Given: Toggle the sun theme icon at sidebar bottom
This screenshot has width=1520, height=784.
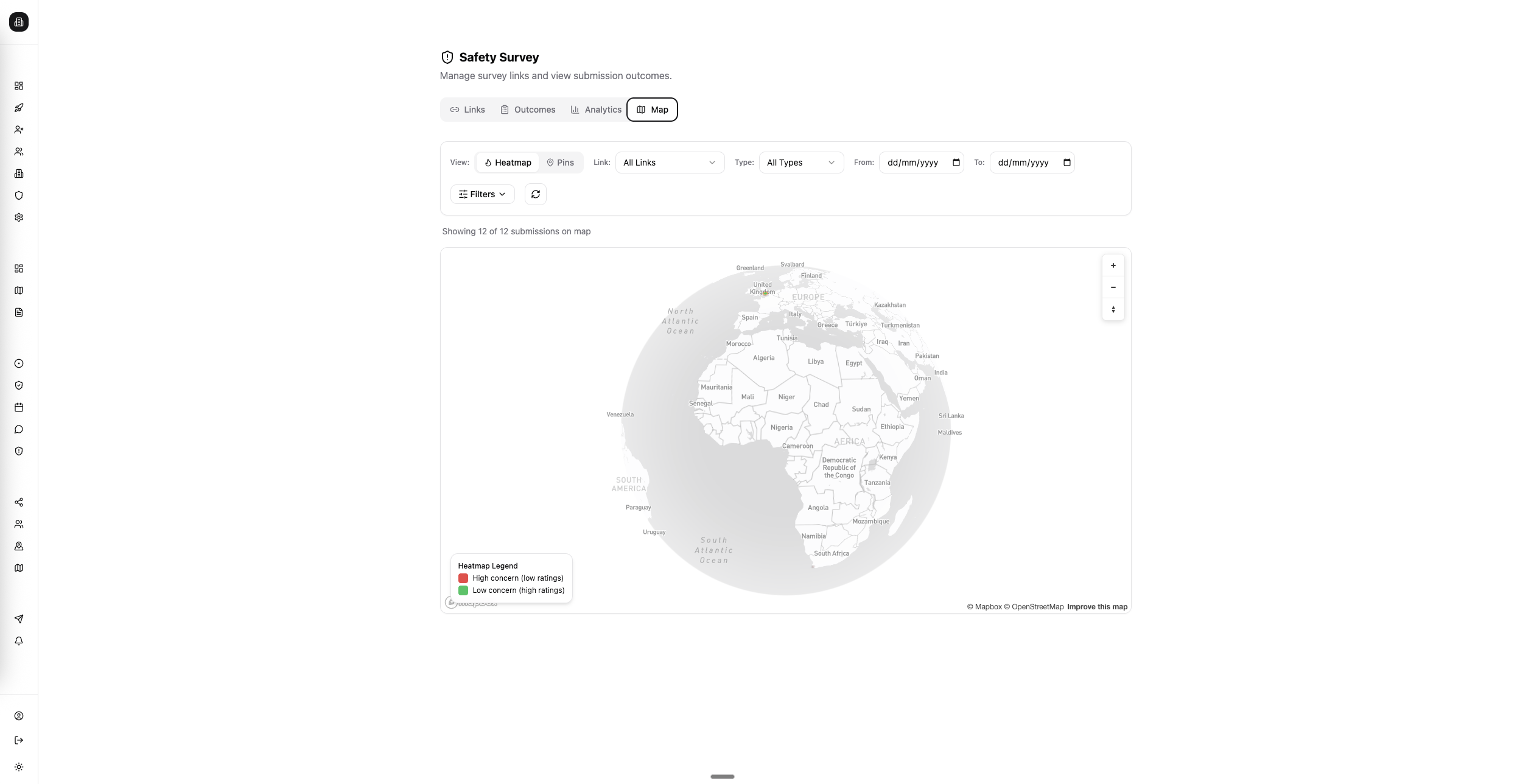Looking at the screenshot, I should click(x=19, y=766).
